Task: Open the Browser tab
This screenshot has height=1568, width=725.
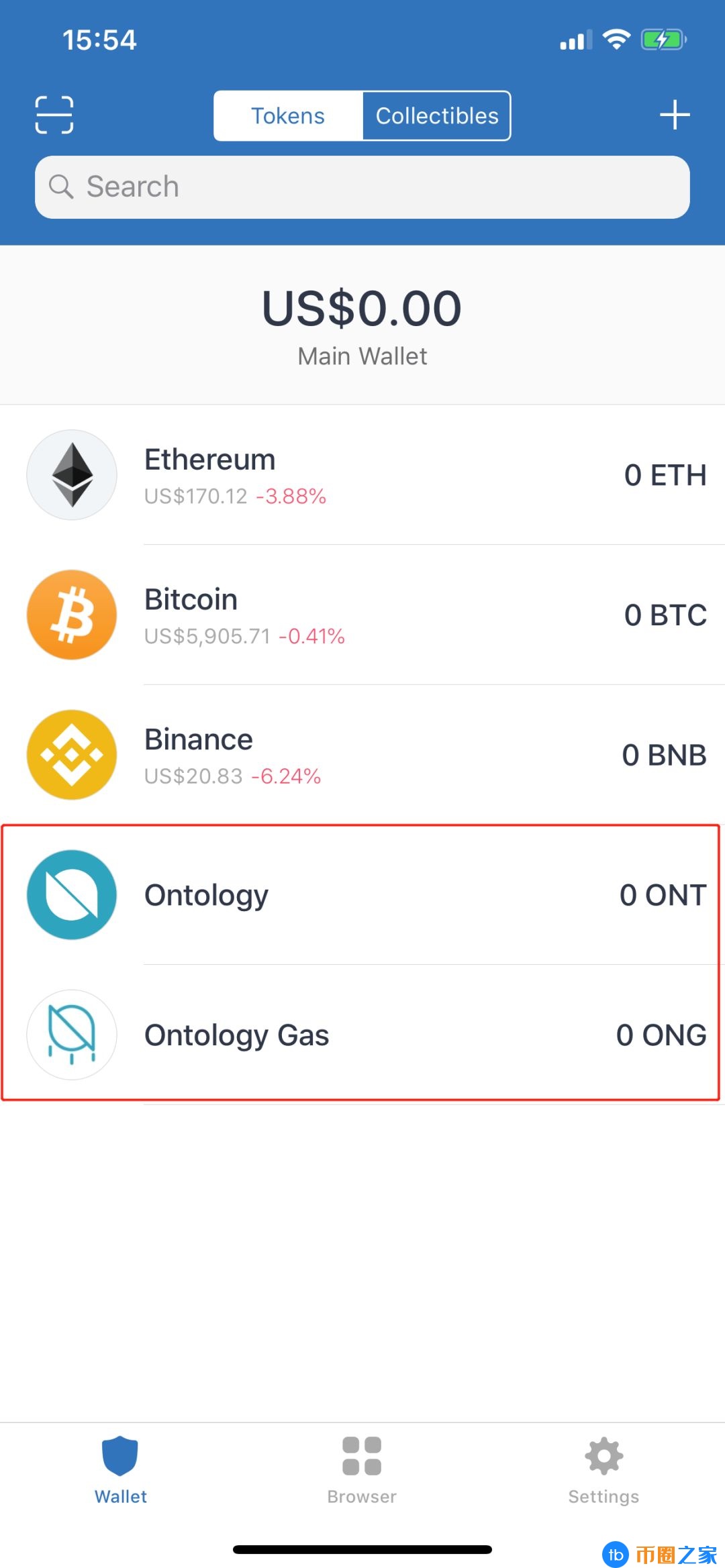Action: [x=362, y=1469]
